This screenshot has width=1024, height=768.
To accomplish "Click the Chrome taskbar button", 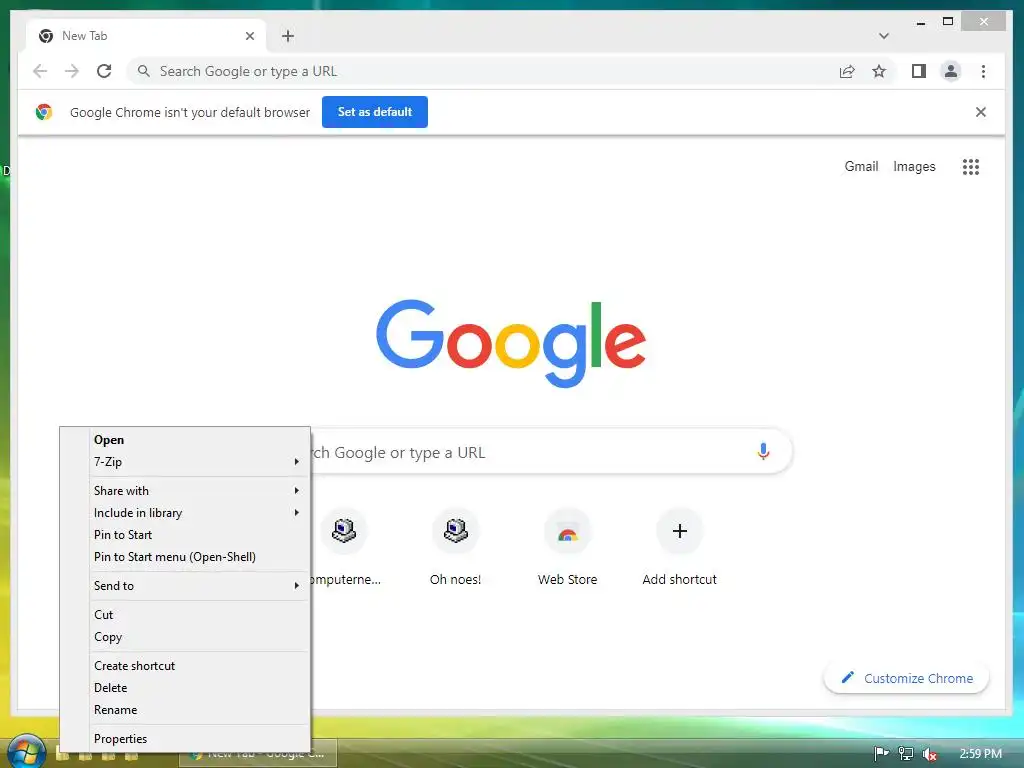I will coord(259,754).
